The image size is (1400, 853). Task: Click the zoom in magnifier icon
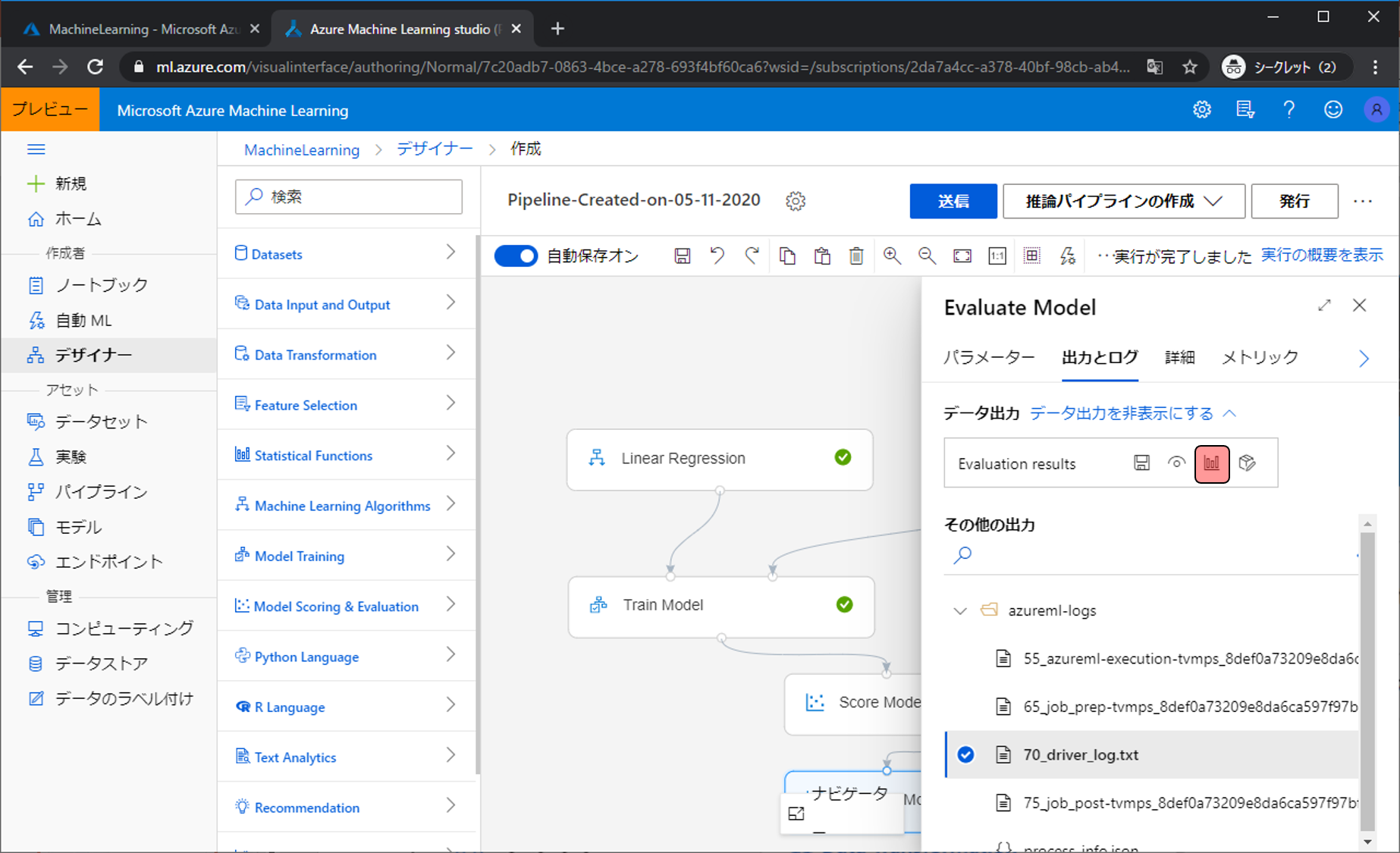coord(892,256)
